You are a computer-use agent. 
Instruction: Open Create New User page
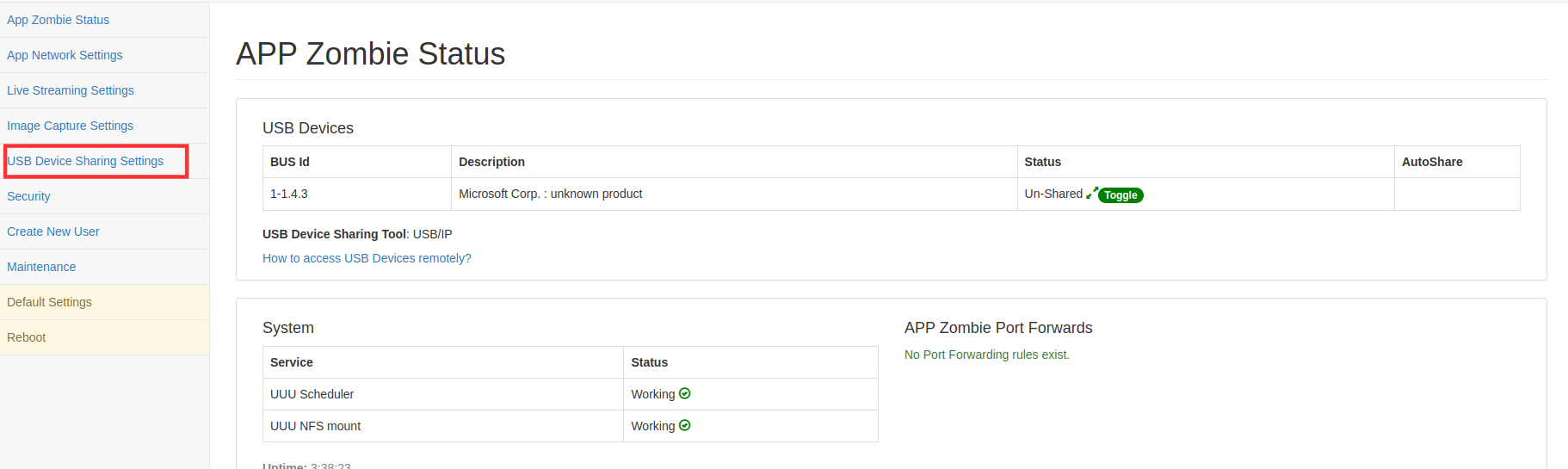tap(52, 231)
